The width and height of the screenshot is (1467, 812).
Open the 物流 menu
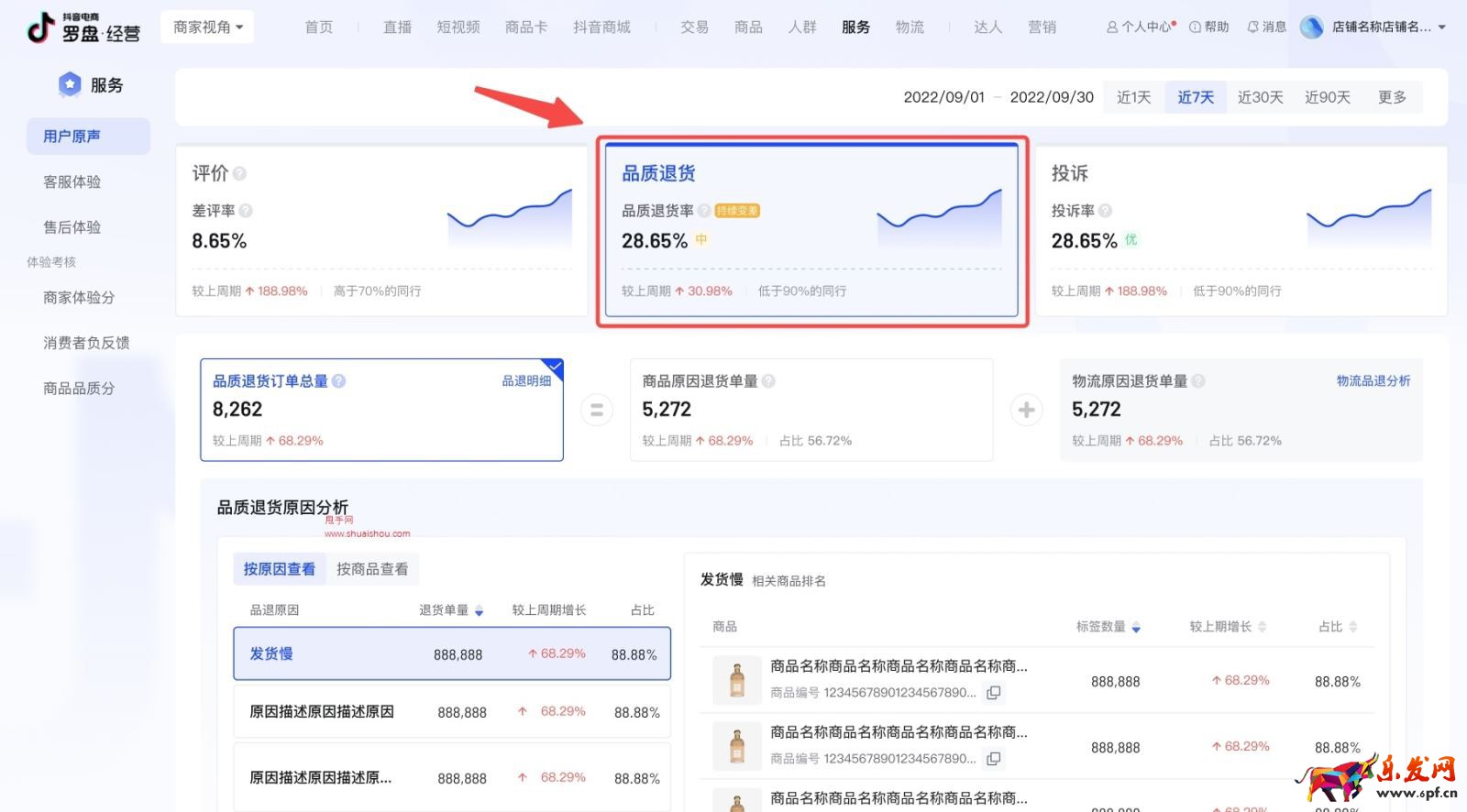click(910, 27)
